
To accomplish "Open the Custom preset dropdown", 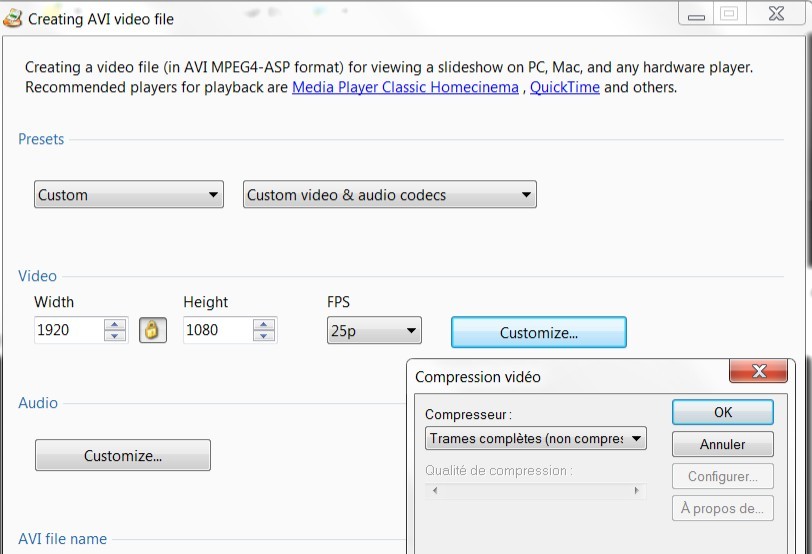I will coord(129,195).
